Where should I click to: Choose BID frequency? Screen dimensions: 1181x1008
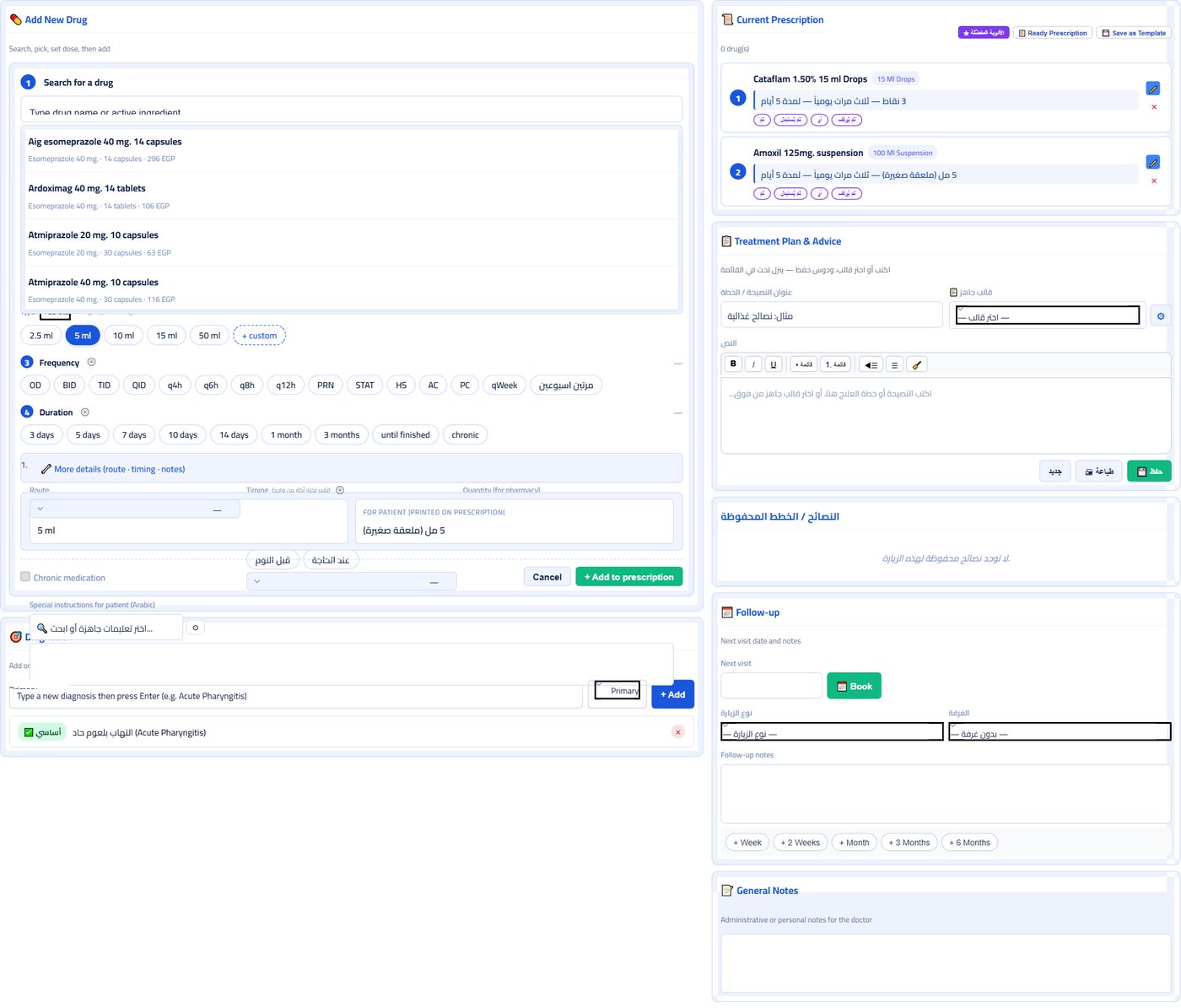[69, 385]
